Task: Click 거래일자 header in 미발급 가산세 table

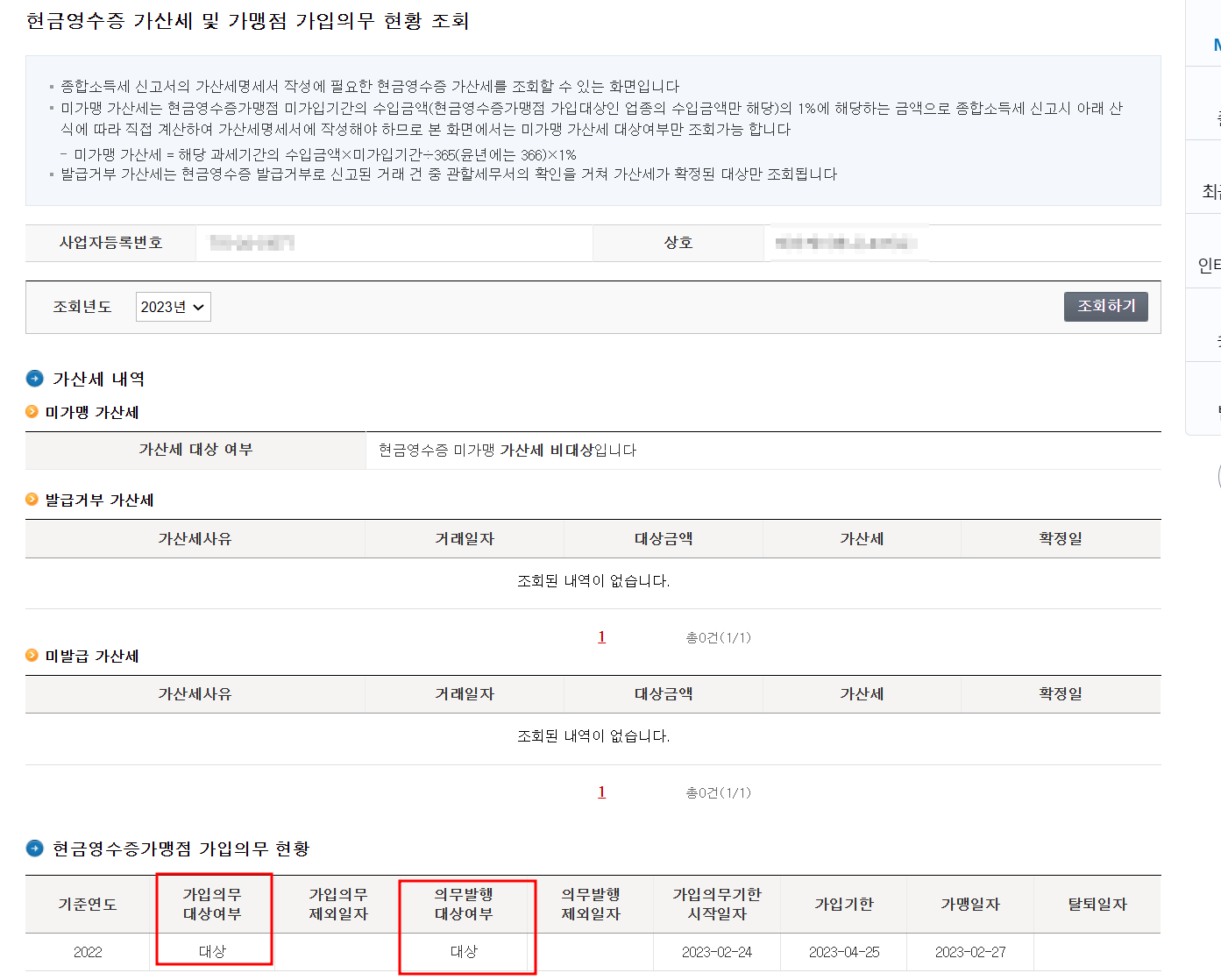Action: pyautogui.click(x=465, y=694)
